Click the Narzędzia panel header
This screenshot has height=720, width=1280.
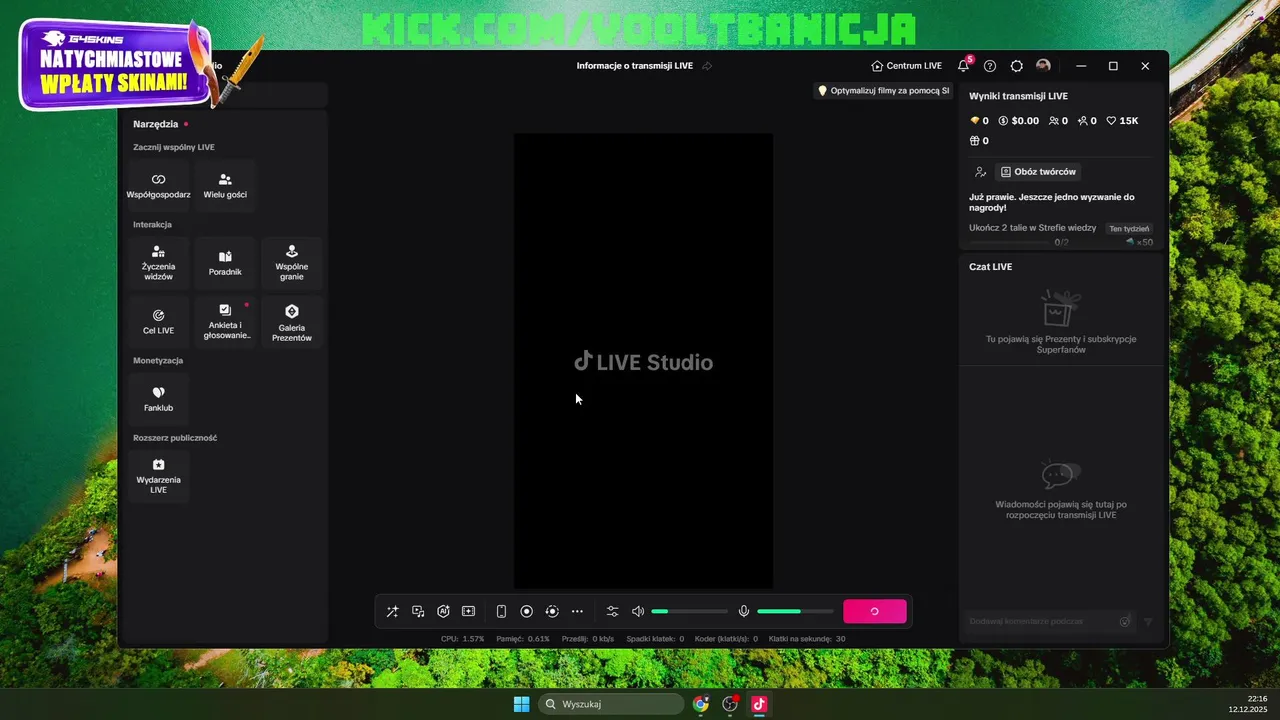point(156,124)
